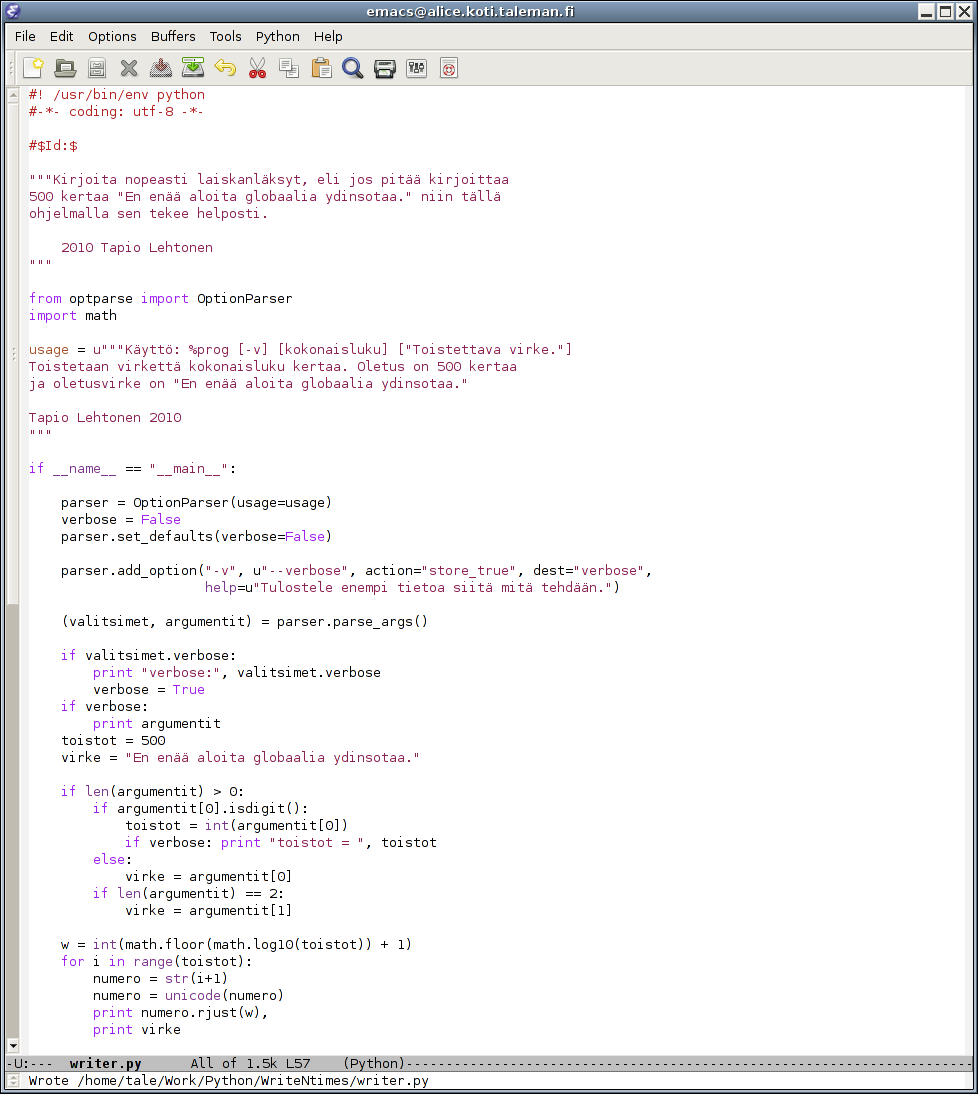Click the 'Wrote /home/tale/Work...' echo area message
978x1094 pixels.
[228, 1081]
